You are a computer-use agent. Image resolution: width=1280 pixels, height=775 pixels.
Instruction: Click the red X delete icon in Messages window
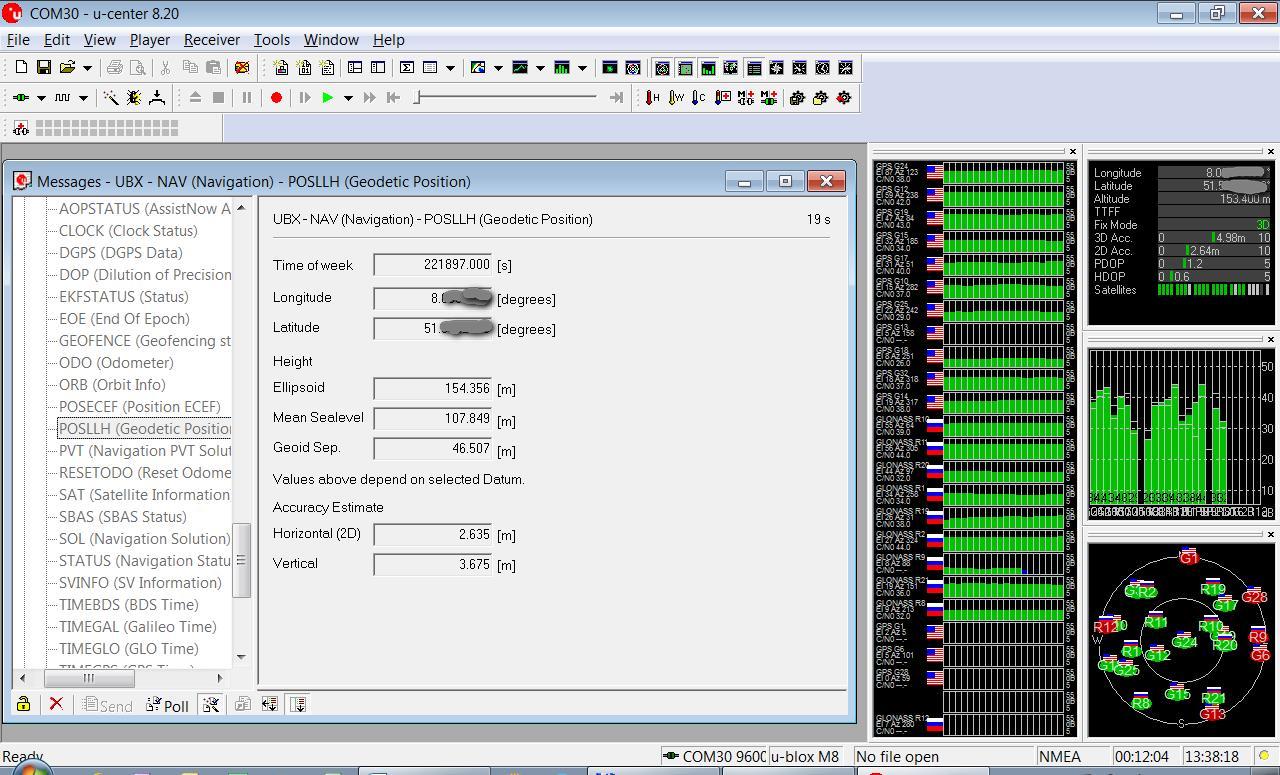coord(56,704)
